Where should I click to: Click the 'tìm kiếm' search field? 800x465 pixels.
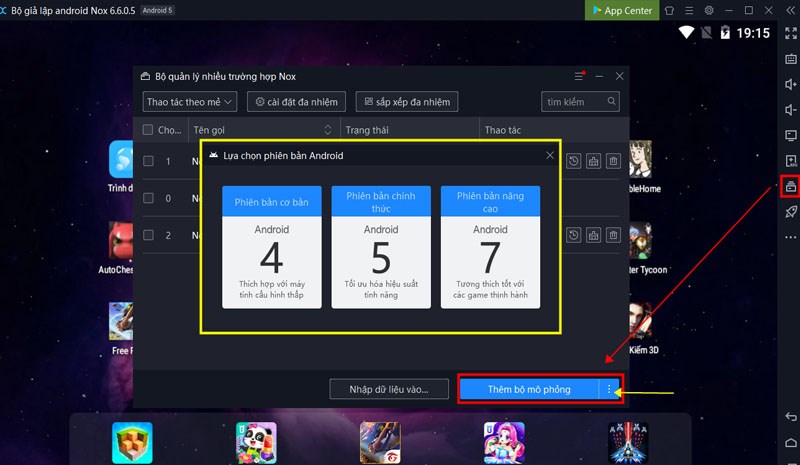(580, 102)
